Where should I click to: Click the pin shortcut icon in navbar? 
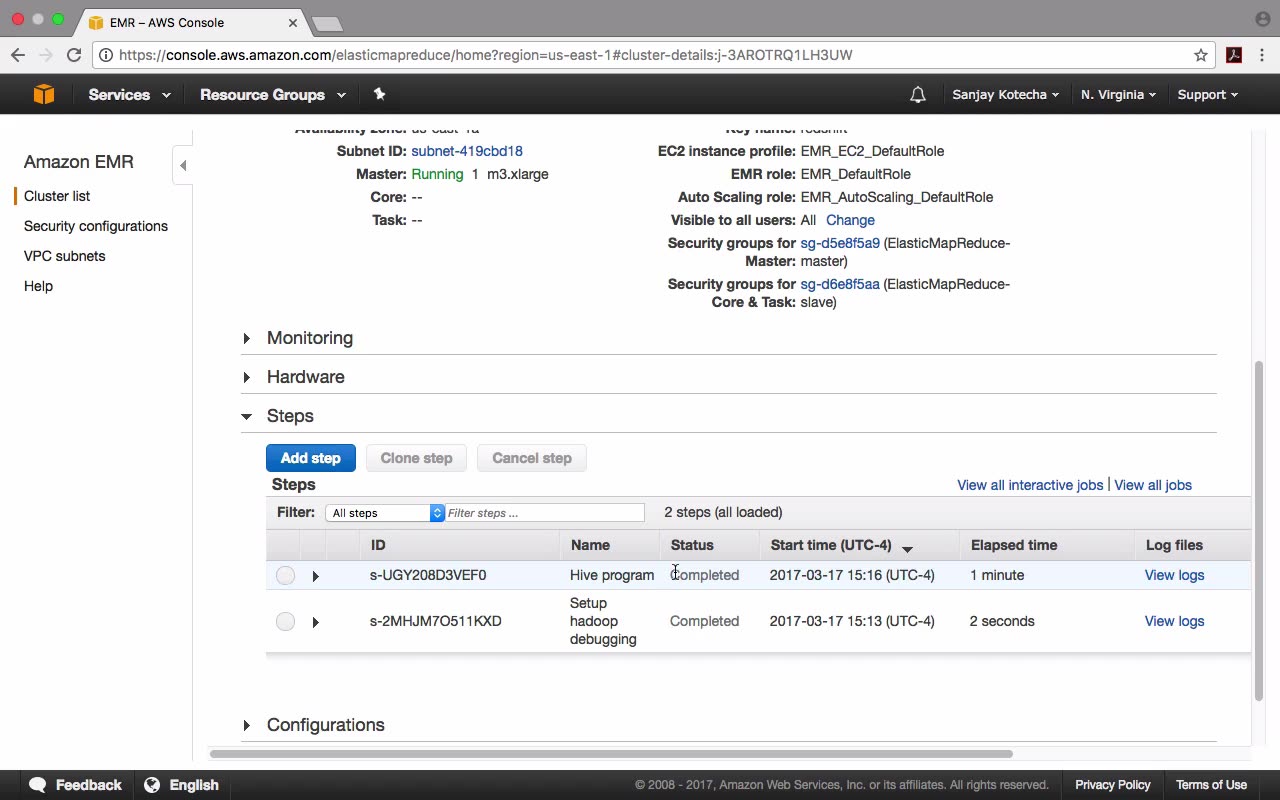pos(379,94)
